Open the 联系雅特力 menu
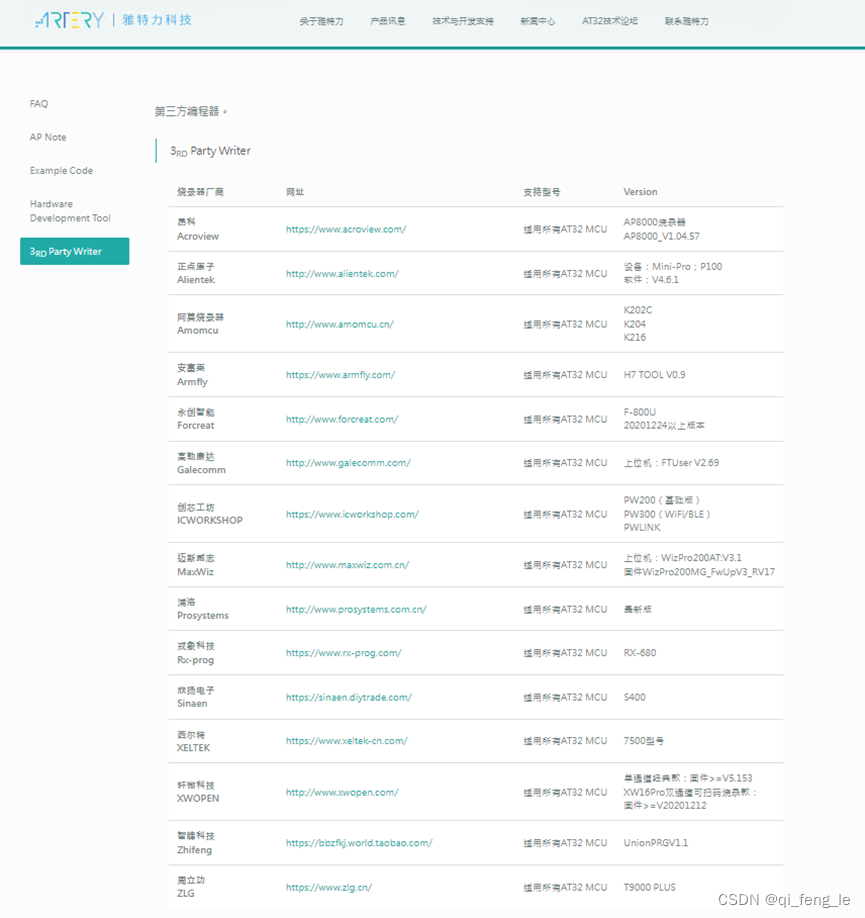 (686, 21)
